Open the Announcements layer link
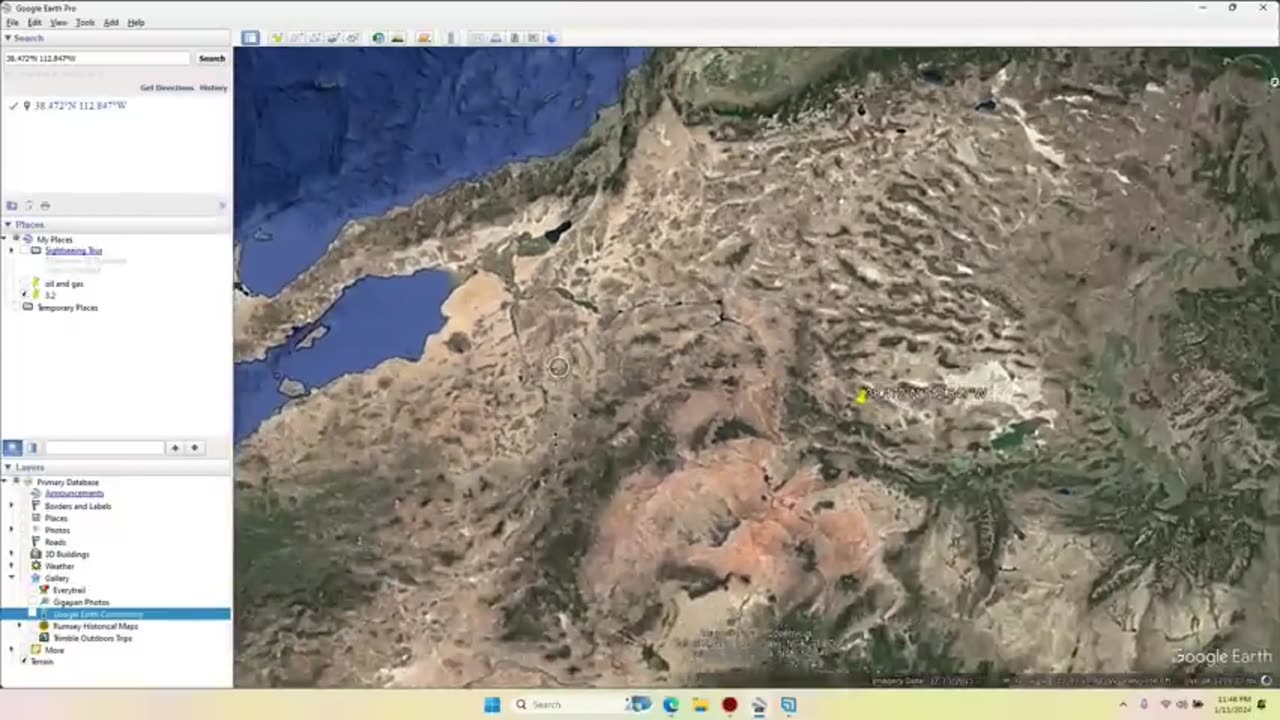Screen dimensions: 1280x720 point(74,494)
